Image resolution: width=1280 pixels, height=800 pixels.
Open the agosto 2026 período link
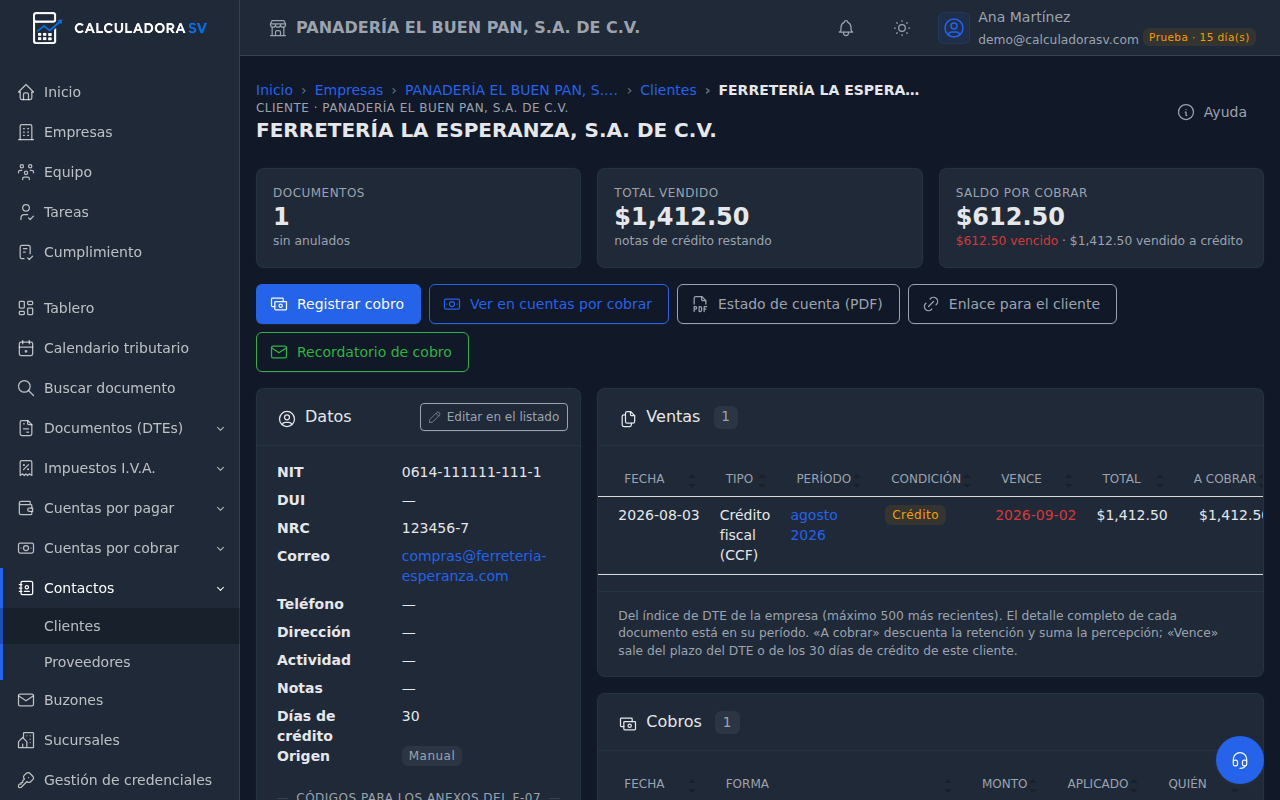click(814, 525)
